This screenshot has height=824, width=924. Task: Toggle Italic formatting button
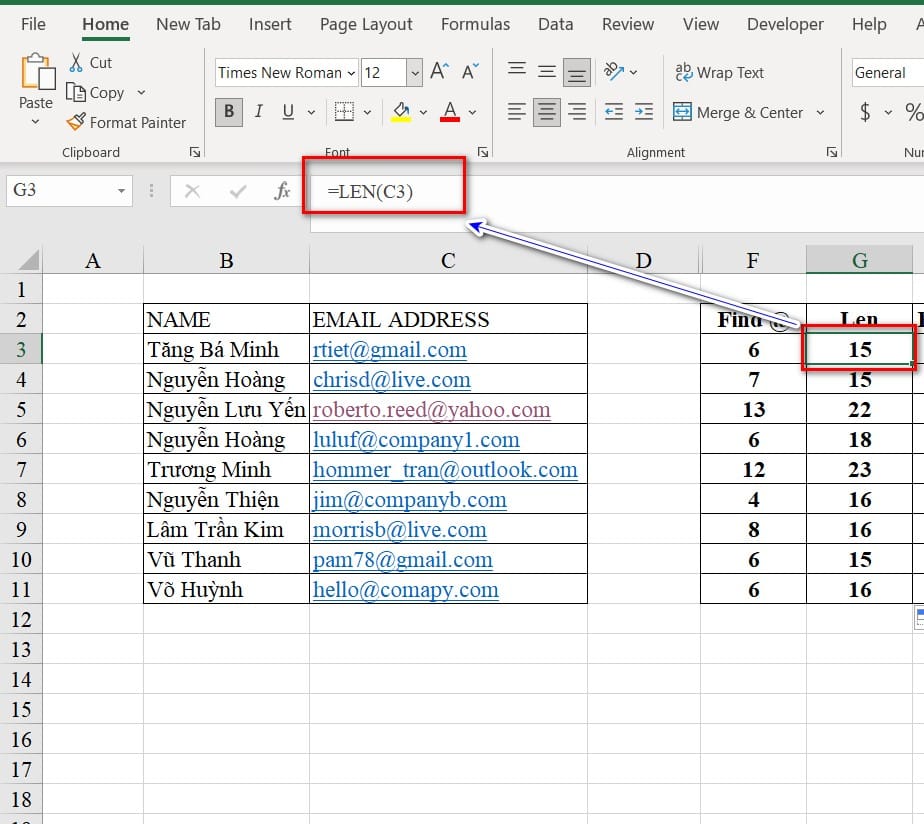point(259,112)
